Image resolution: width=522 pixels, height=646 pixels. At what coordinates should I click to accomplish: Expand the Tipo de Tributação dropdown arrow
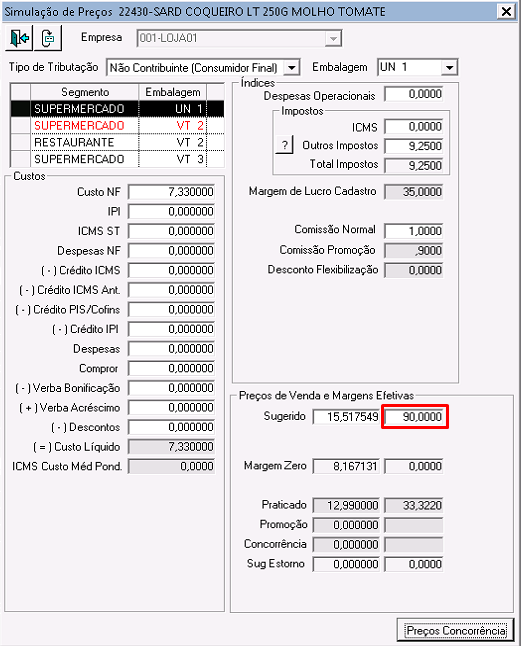[292, 68]
